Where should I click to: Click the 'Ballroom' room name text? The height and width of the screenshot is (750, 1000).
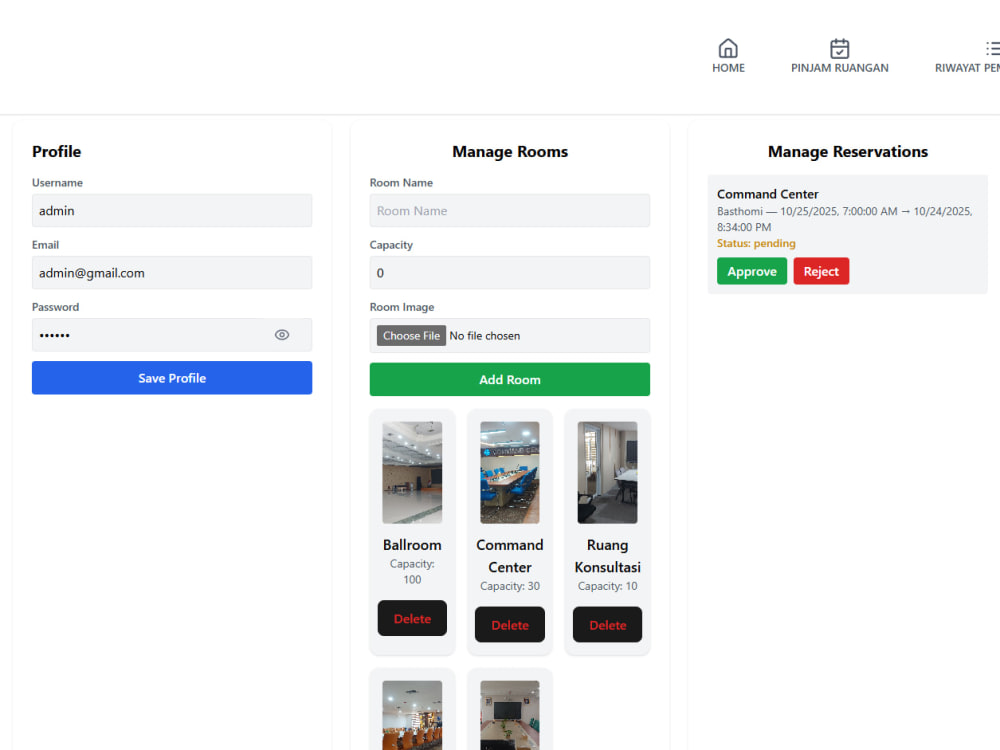point(412,545)
